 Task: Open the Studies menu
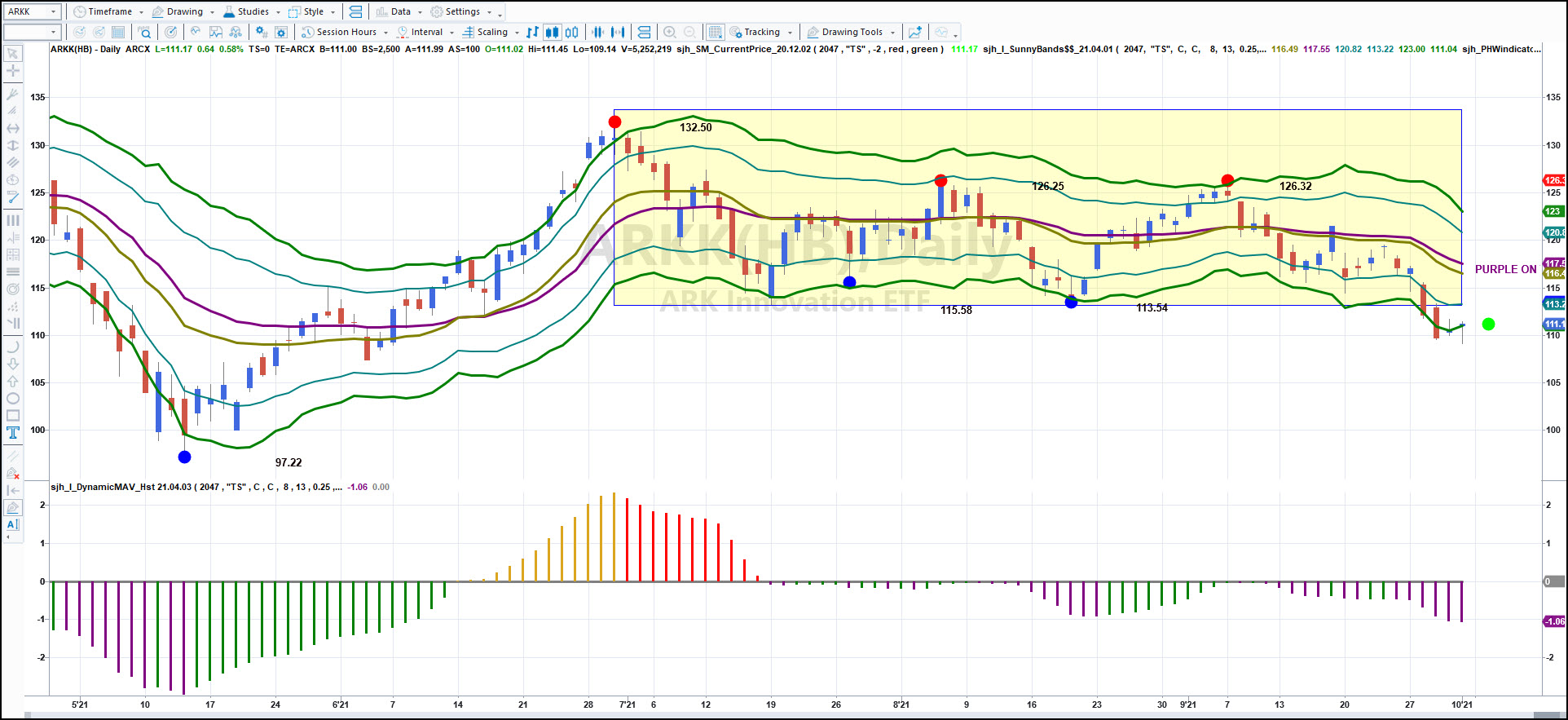[246, 11]
